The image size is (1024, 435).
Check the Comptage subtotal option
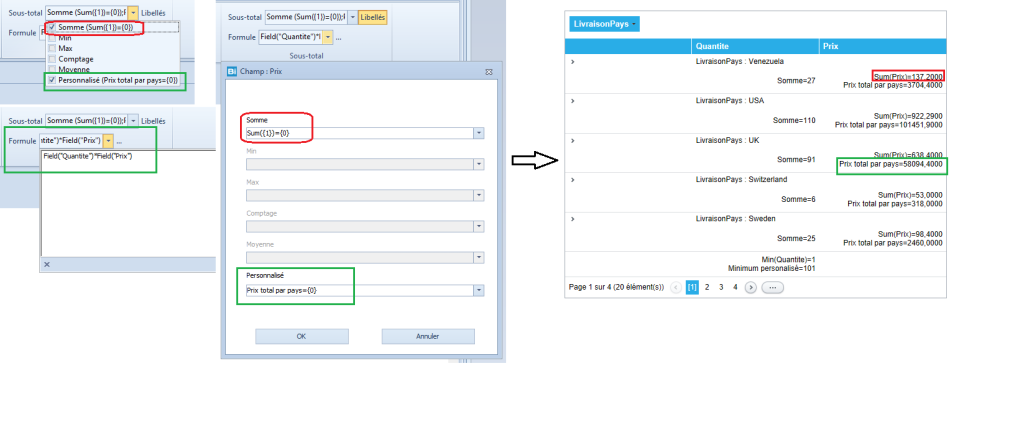pos(52,59)
